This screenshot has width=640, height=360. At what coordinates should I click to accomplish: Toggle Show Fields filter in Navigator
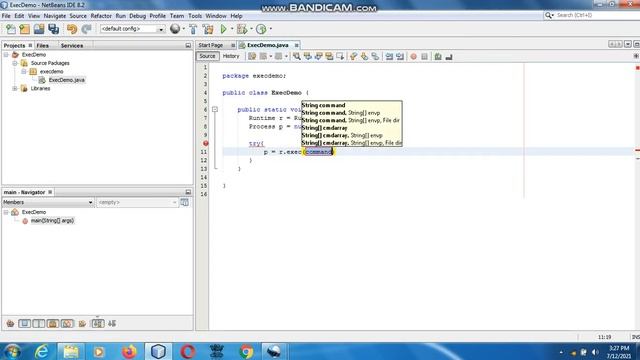point(24,324)
